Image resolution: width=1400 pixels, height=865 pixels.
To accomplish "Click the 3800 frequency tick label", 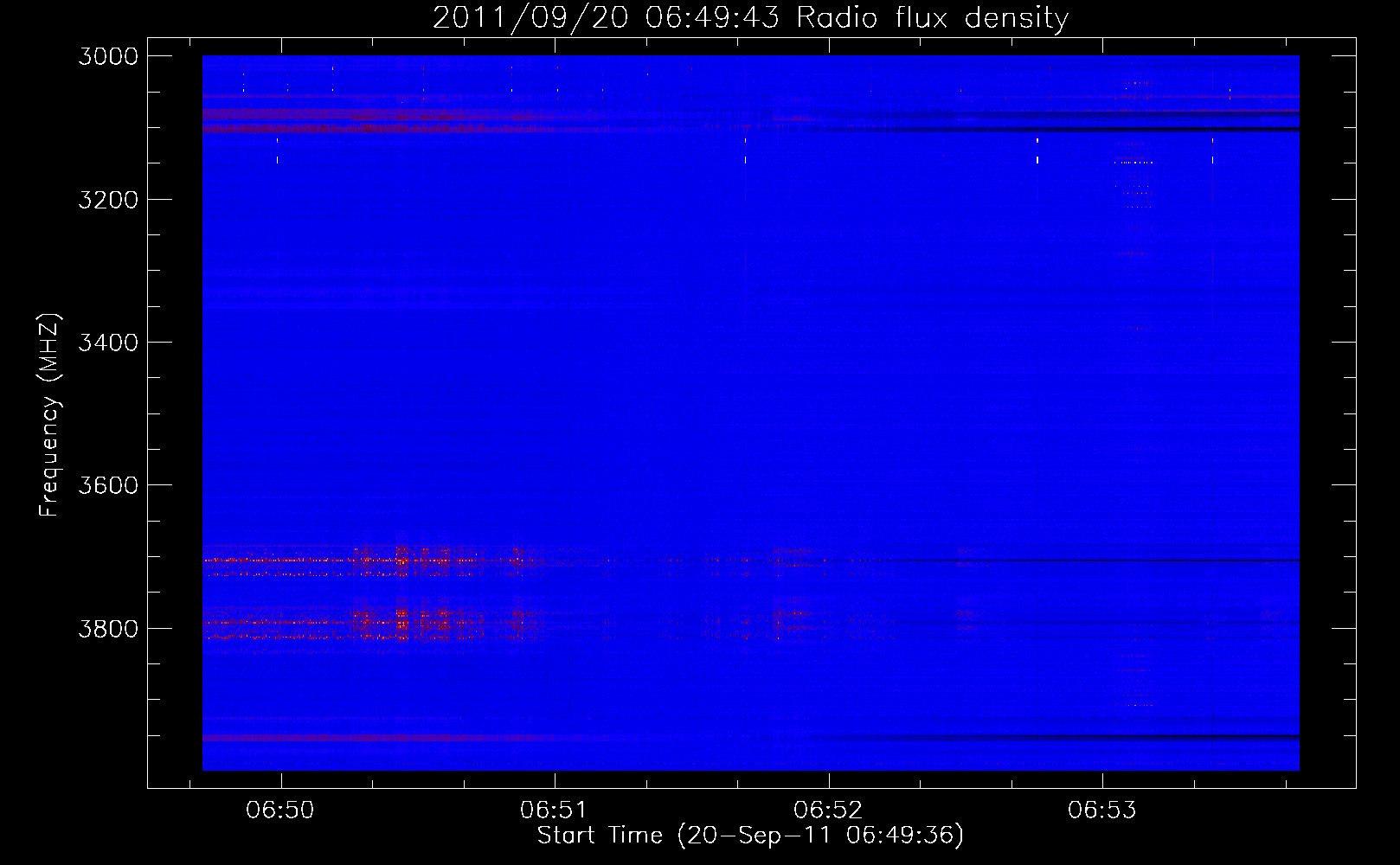I will pos(108,628).
